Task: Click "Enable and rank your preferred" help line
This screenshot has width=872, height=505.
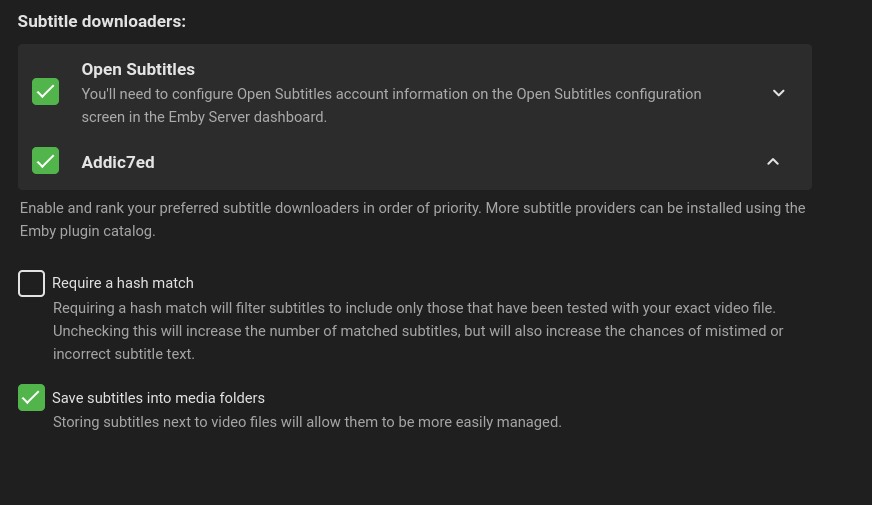Action: [x=412, y=208]
